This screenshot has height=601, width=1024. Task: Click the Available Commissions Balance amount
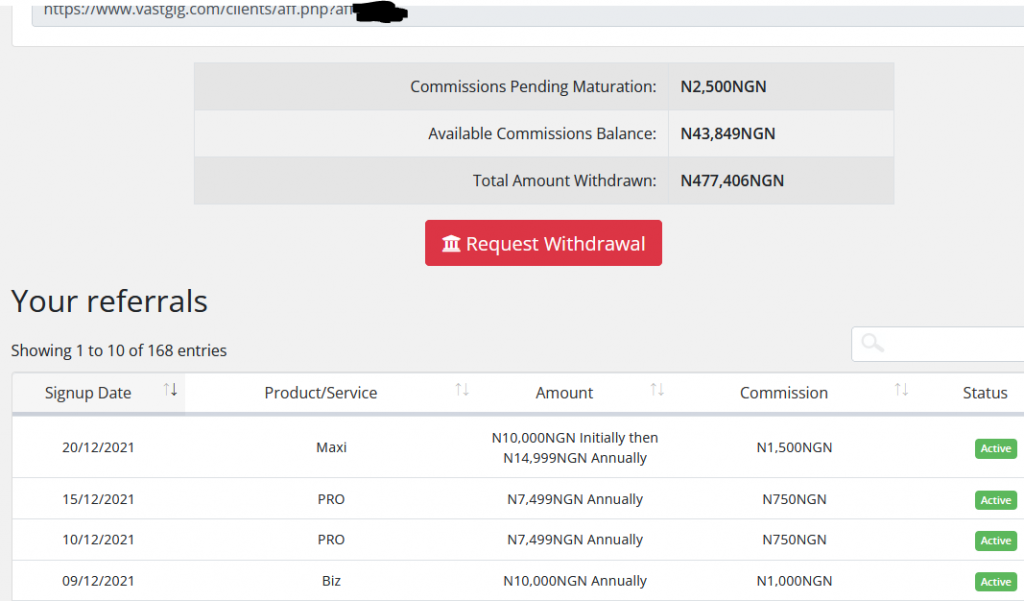(727, 134)
